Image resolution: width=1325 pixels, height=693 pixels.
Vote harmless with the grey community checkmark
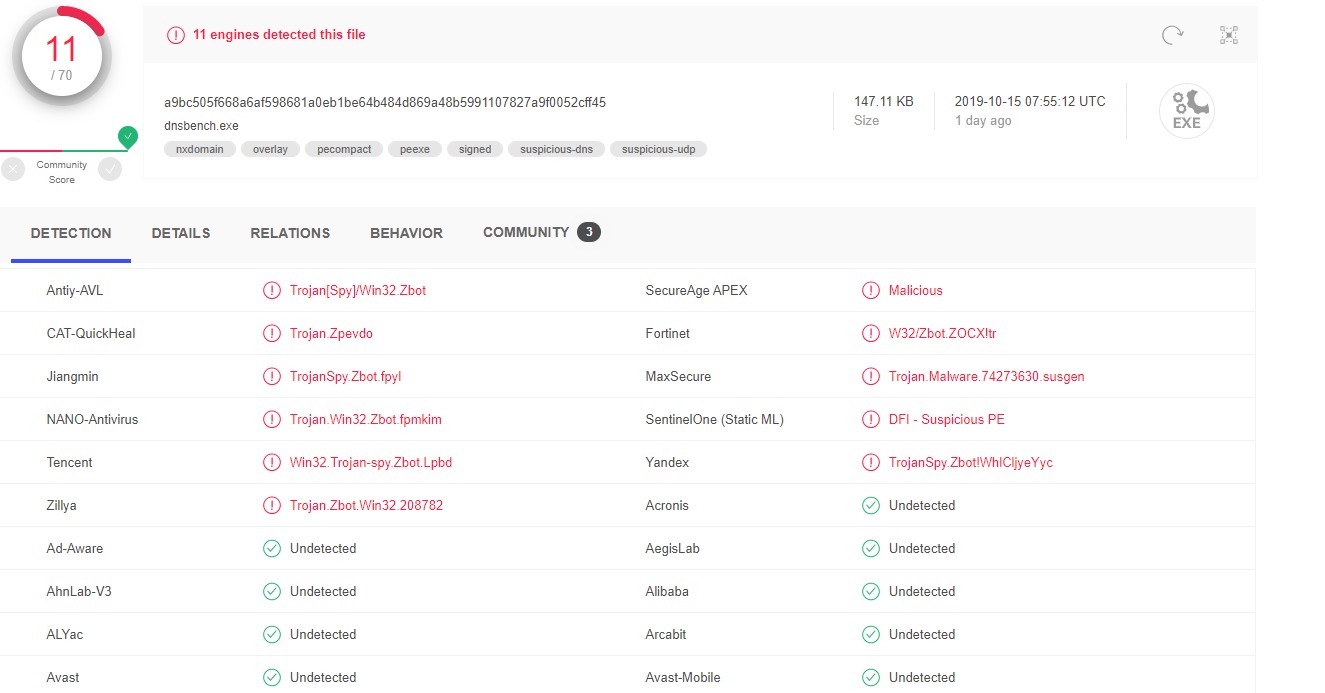tap(110, 170)
